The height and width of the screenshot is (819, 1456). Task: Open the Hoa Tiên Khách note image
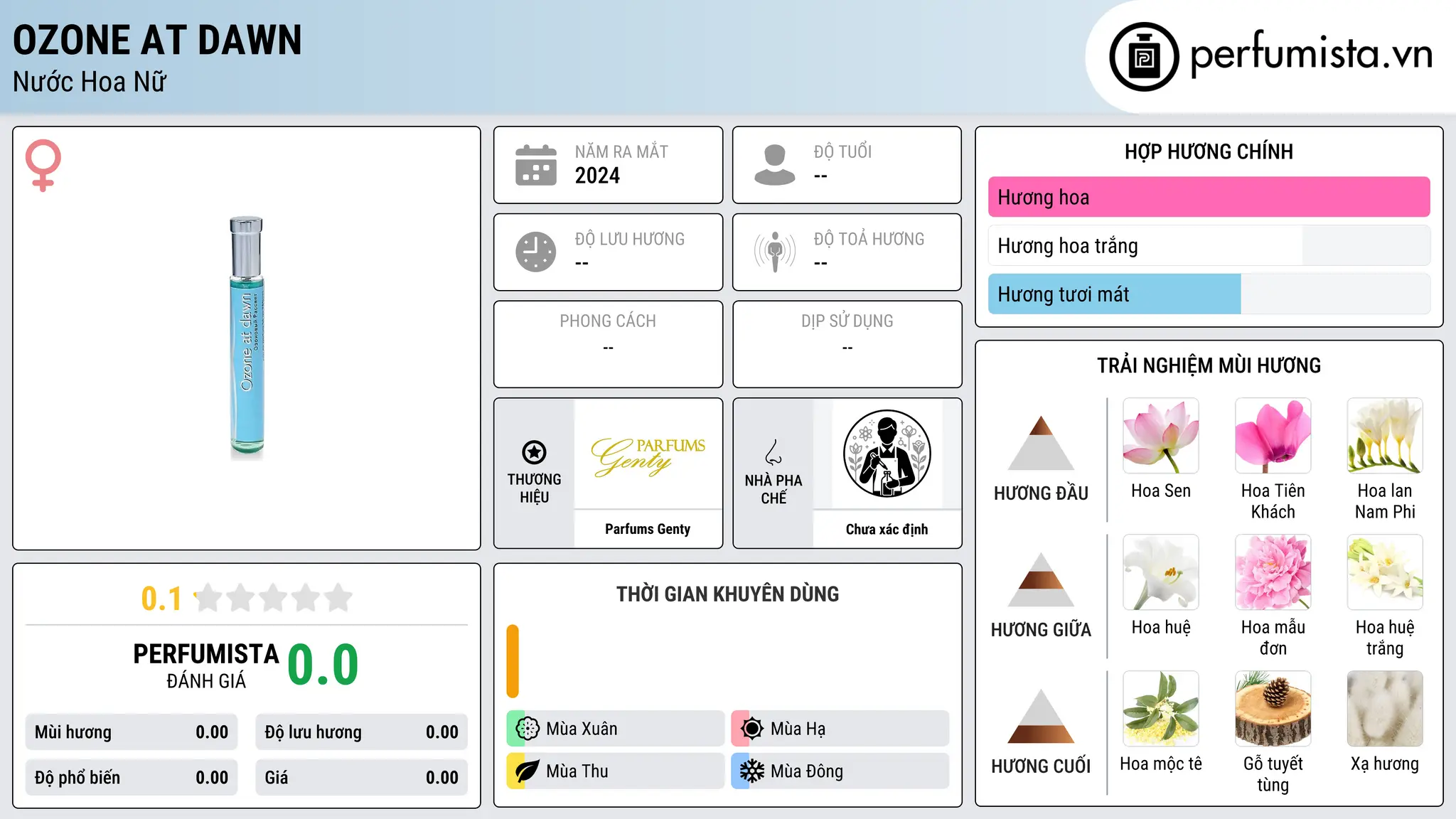tap(1273, 436)
